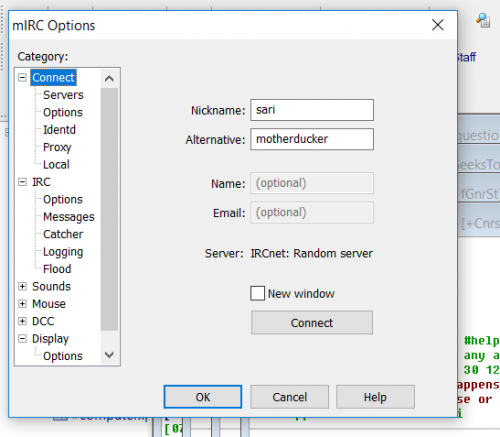The width and height of the screenshot is (500, 437).
Task: Select the DCC category label
Action: click(43, 321)
